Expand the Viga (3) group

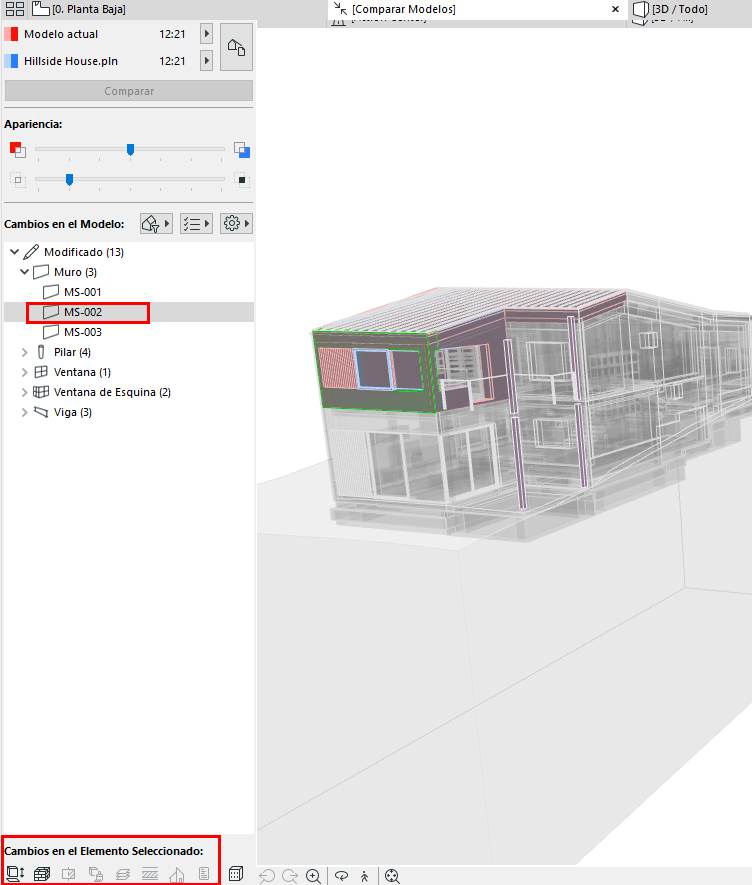click(x=24, y=413)
